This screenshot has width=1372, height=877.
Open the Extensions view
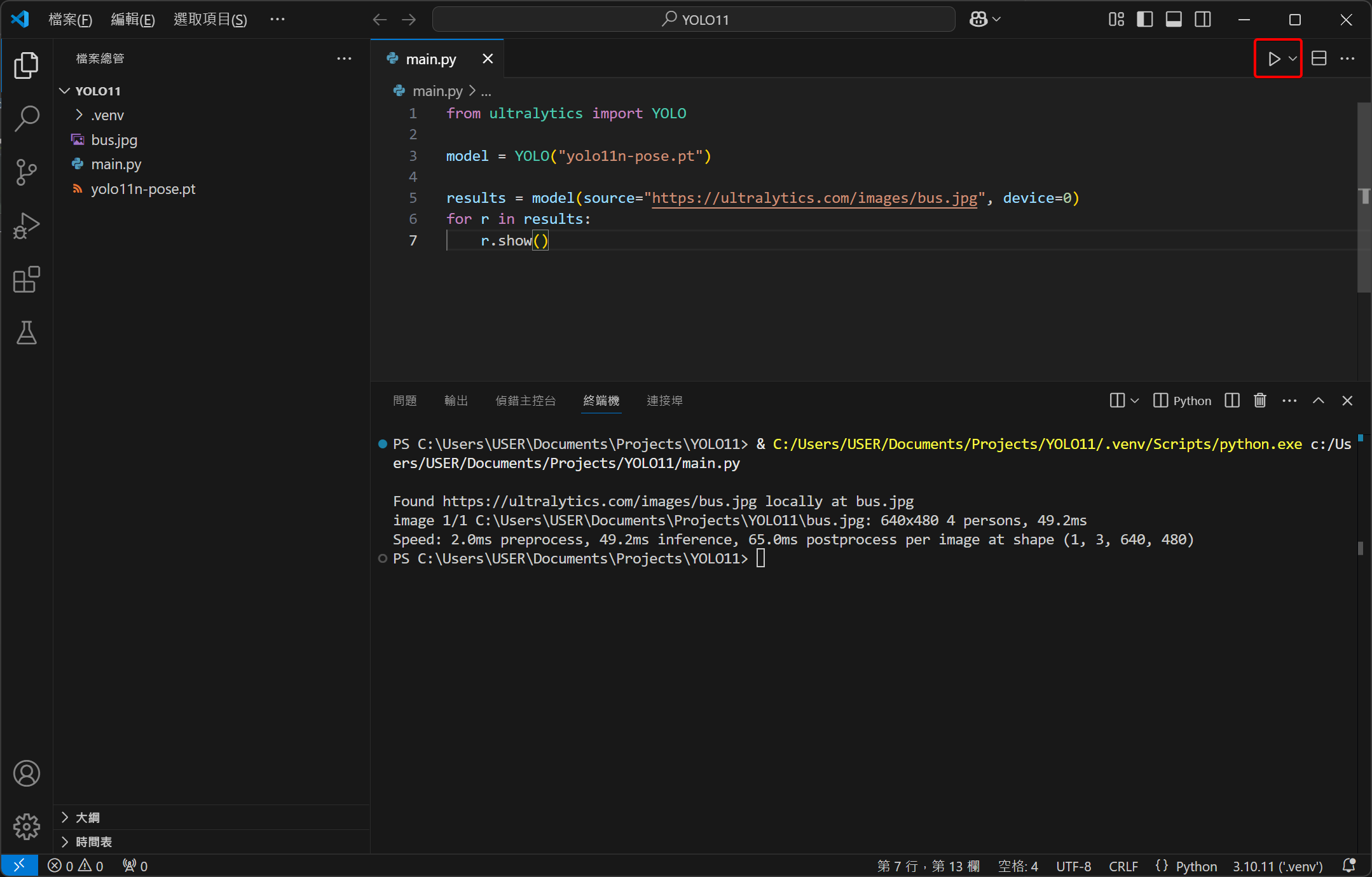point(26,280)
